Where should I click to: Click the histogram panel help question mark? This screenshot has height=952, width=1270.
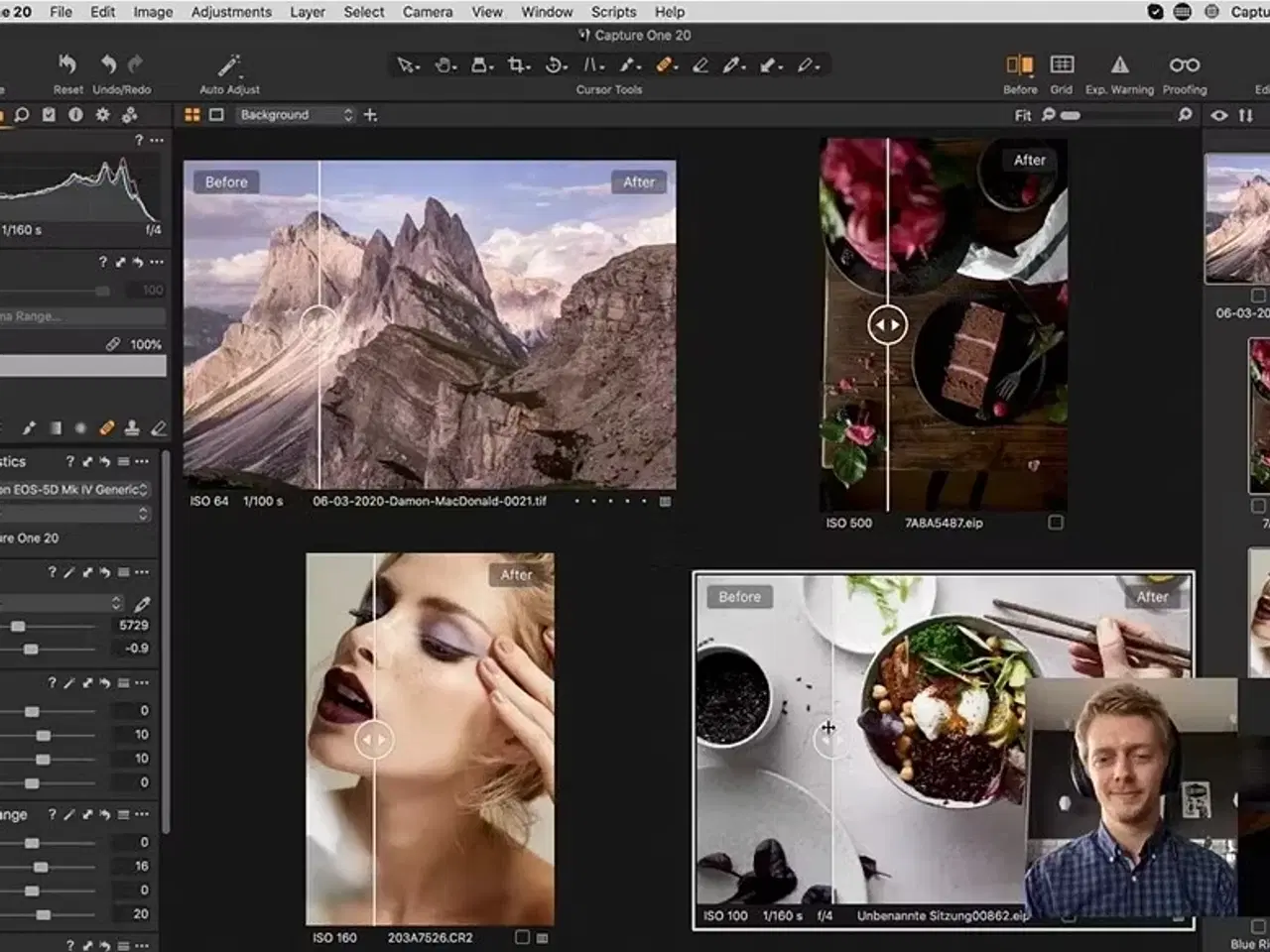tap(139, 140)
